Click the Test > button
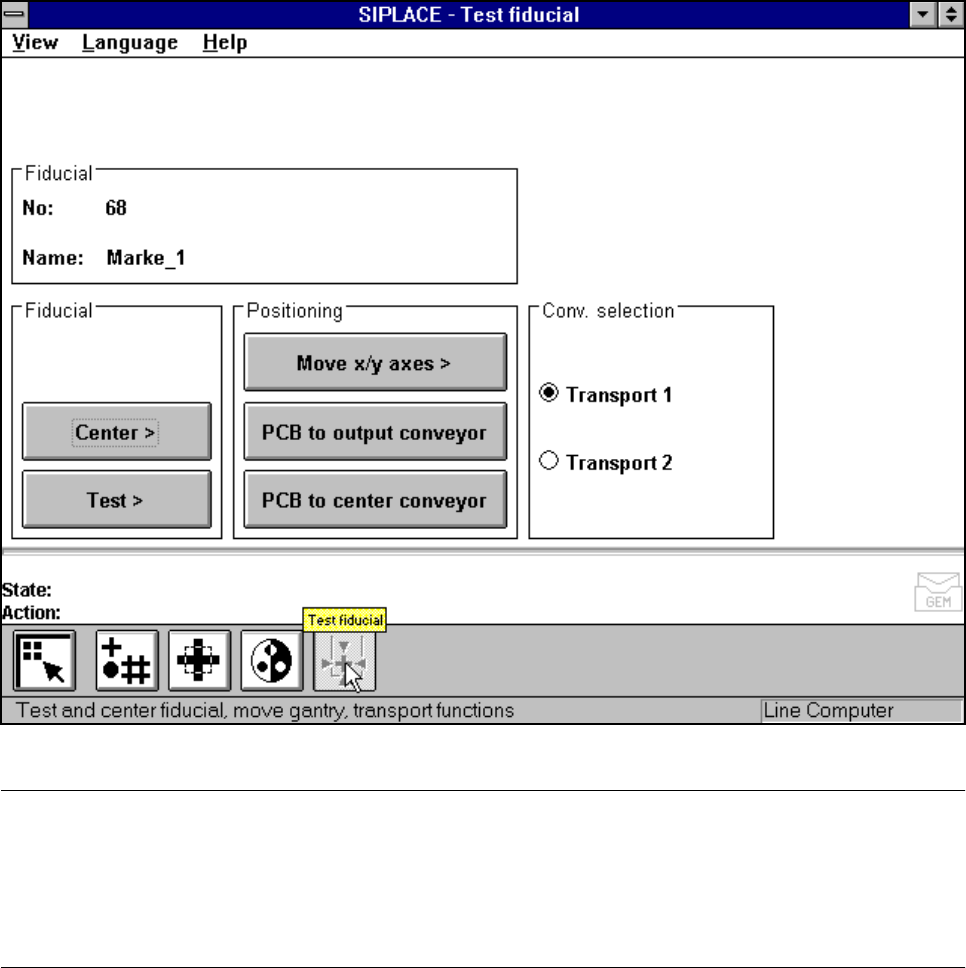 point(117,499)
